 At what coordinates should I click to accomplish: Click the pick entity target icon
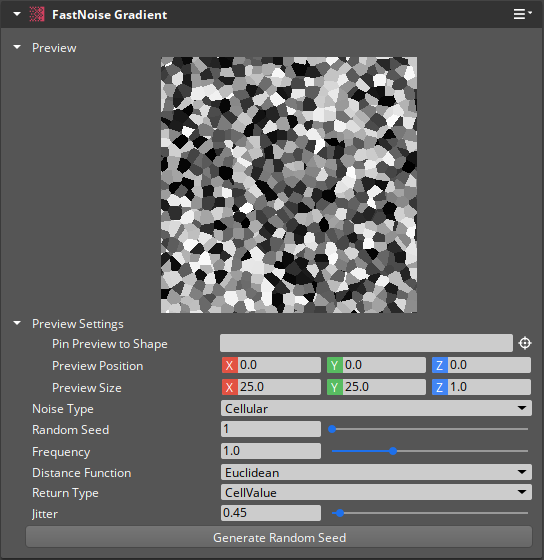tap(525, 343)
